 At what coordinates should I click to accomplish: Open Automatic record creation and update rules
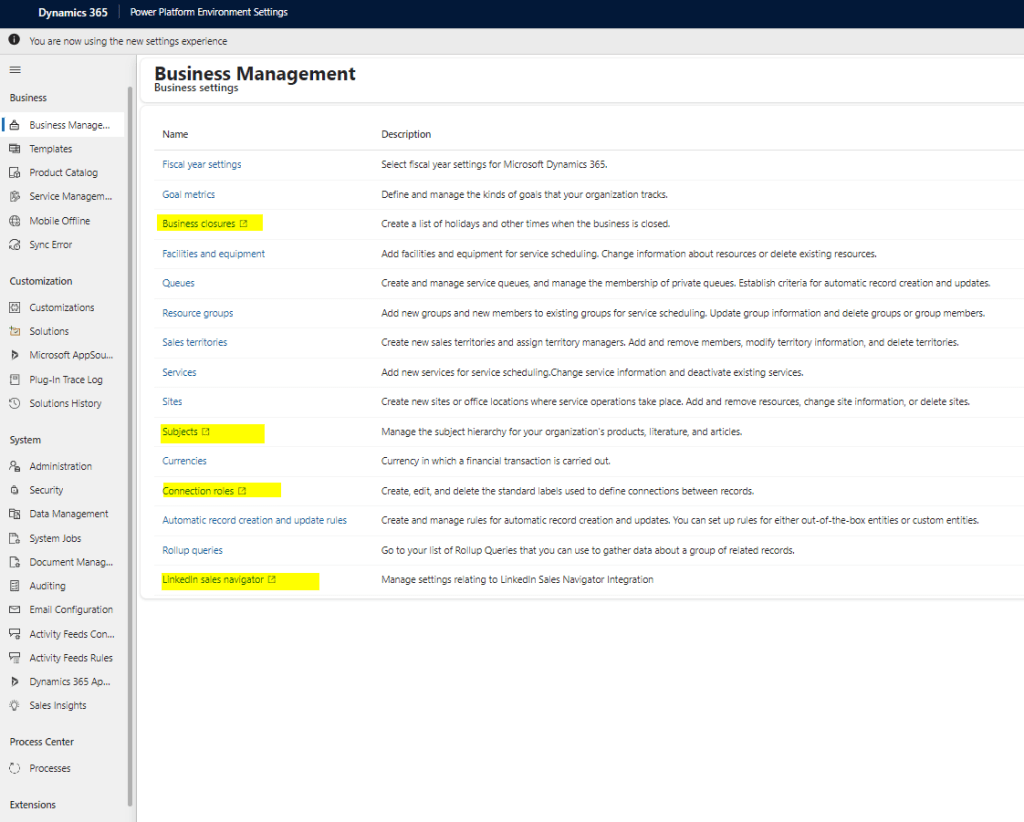pyautogui.click(x=254, y=520)
